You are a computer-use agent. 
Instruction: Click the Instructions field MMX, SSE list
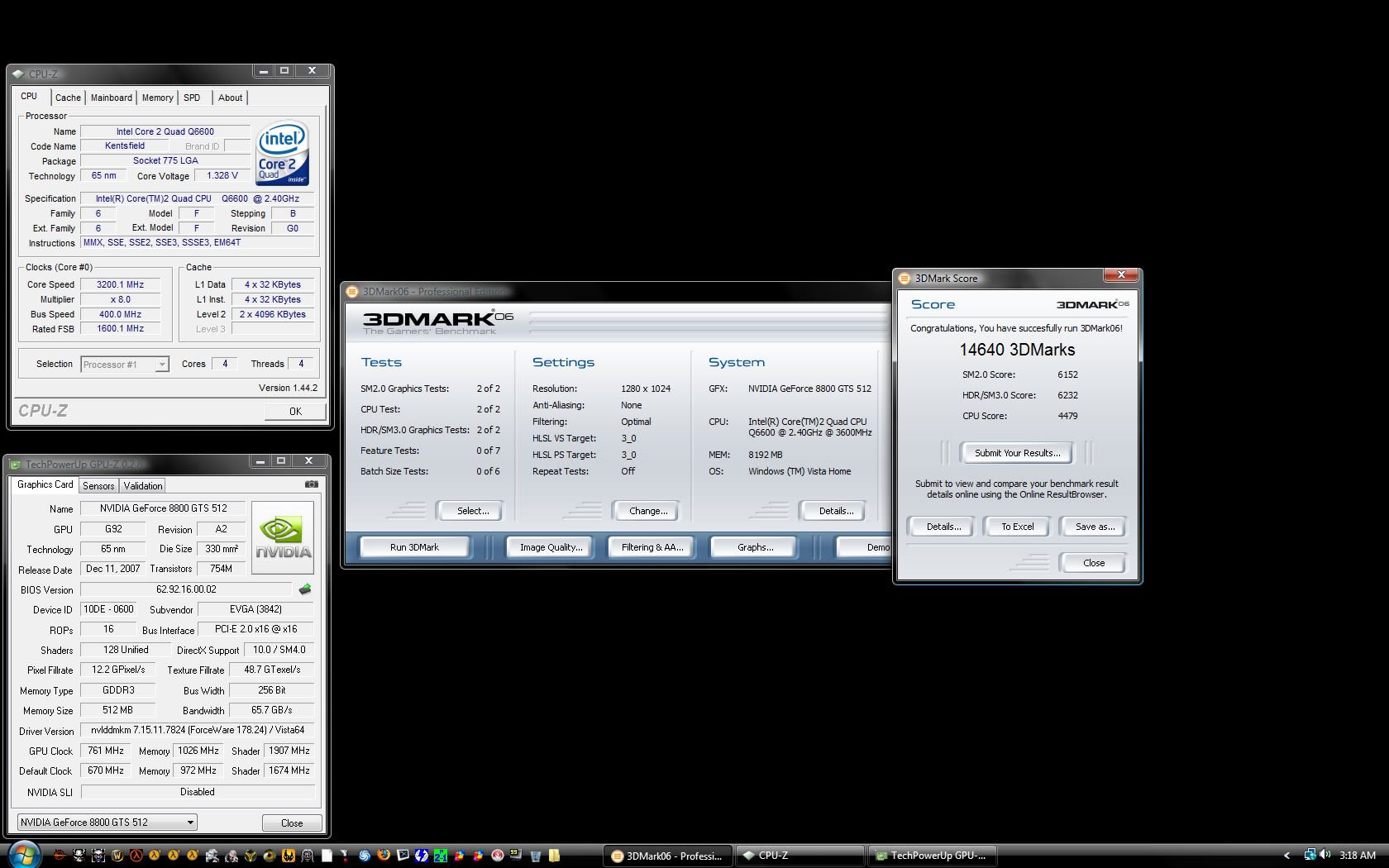[197, 242]
